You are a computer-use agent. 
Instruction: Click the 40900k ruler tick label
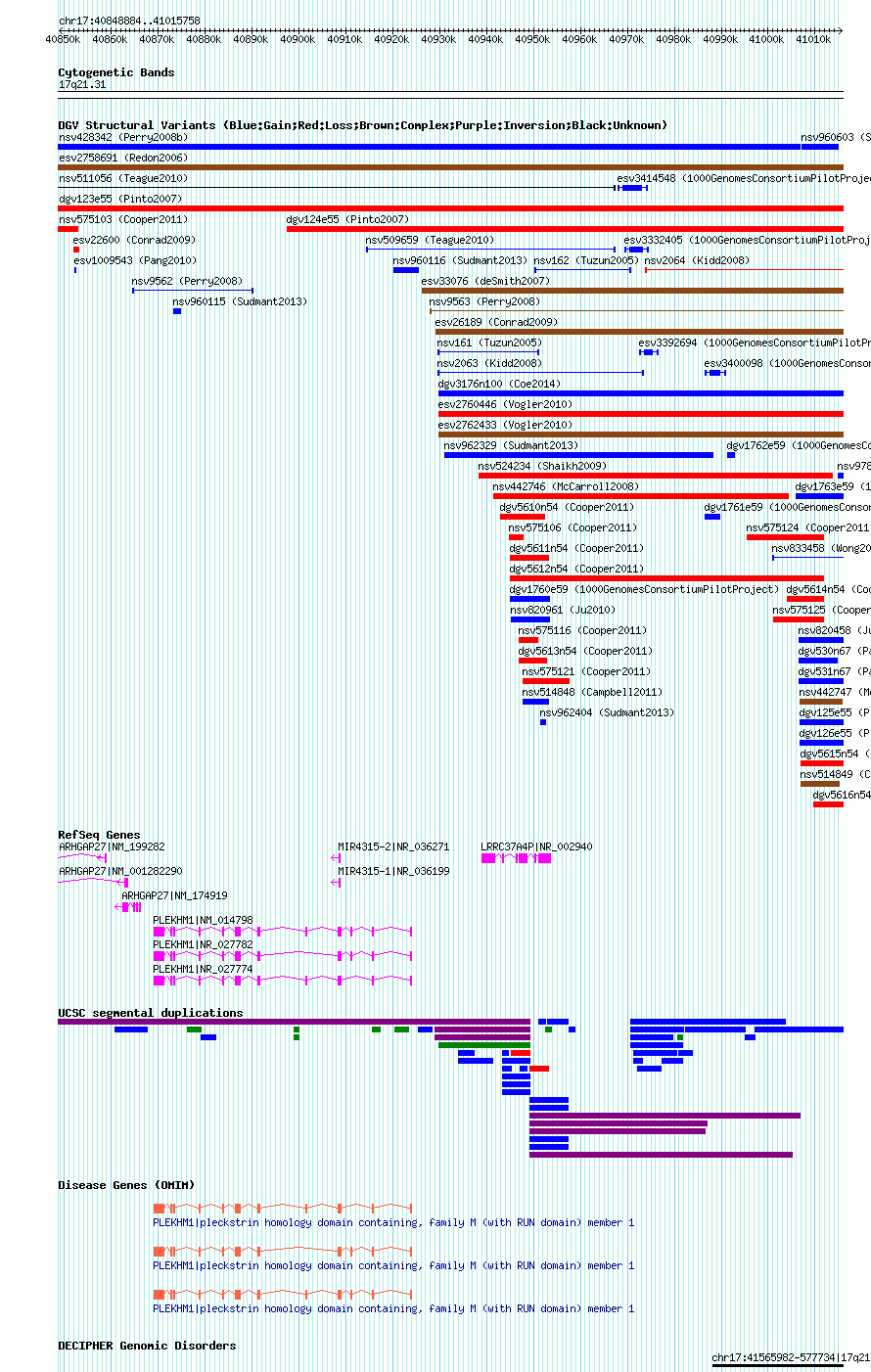point(298,39)
